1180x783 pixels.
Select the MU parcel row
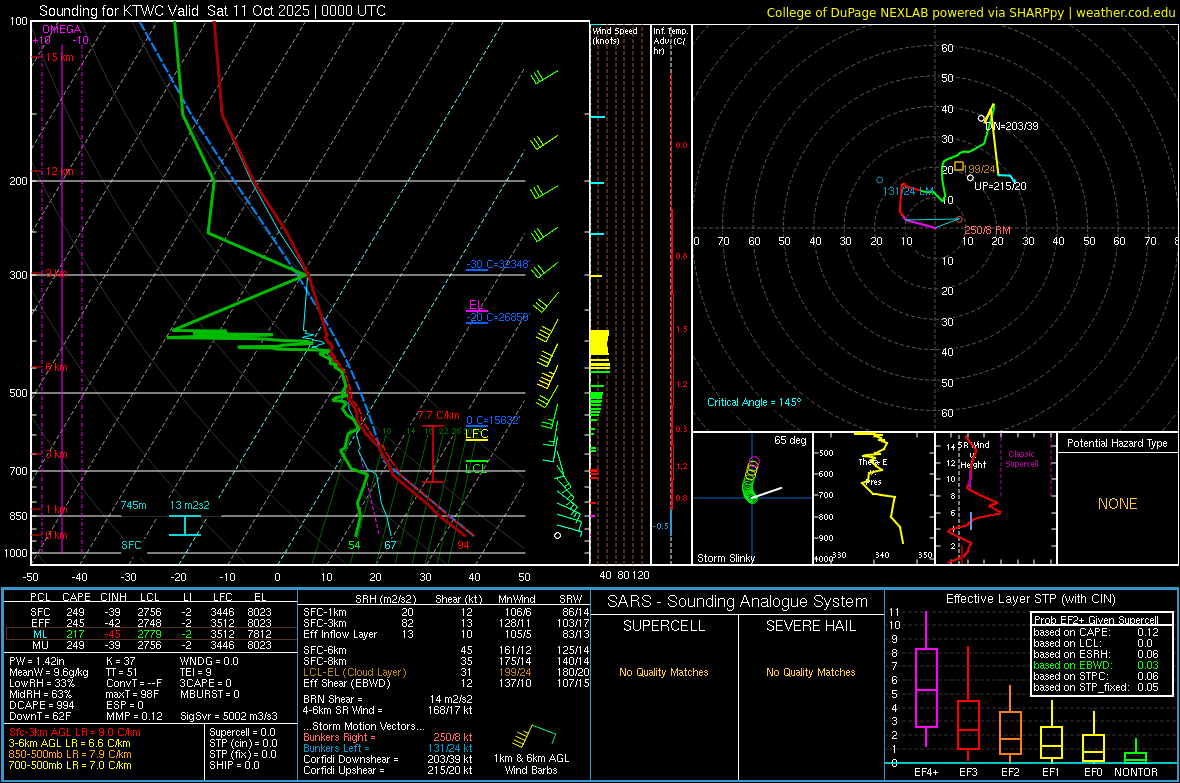[151, 645]
